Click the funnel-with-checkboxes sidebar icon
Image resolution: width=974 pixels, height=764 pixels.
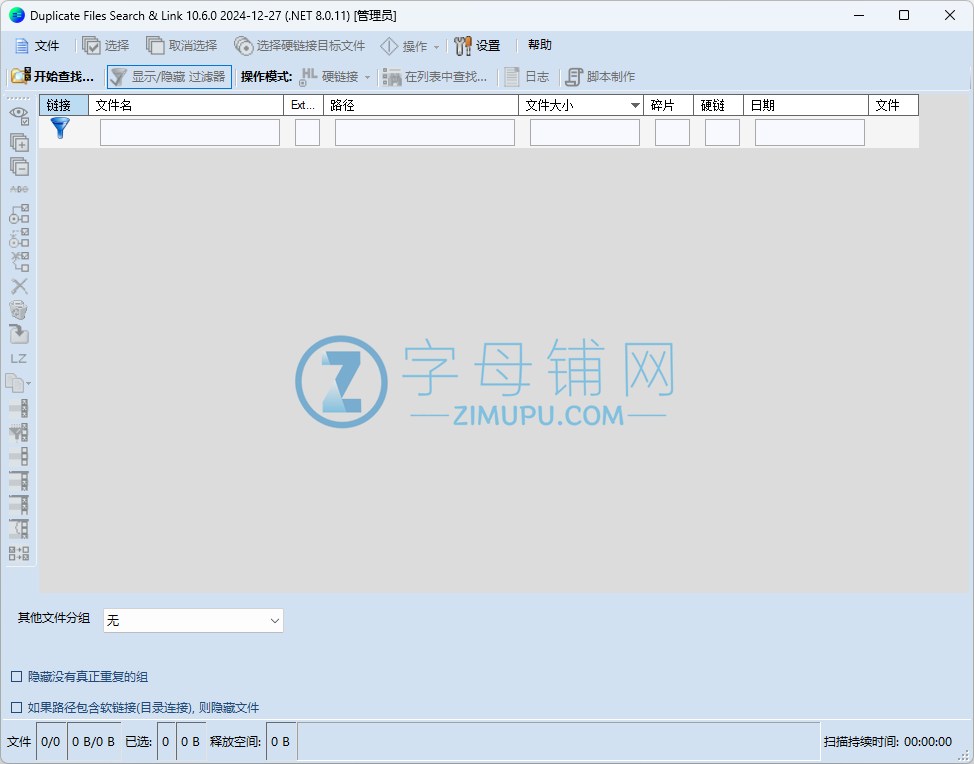tap(19, 432)
